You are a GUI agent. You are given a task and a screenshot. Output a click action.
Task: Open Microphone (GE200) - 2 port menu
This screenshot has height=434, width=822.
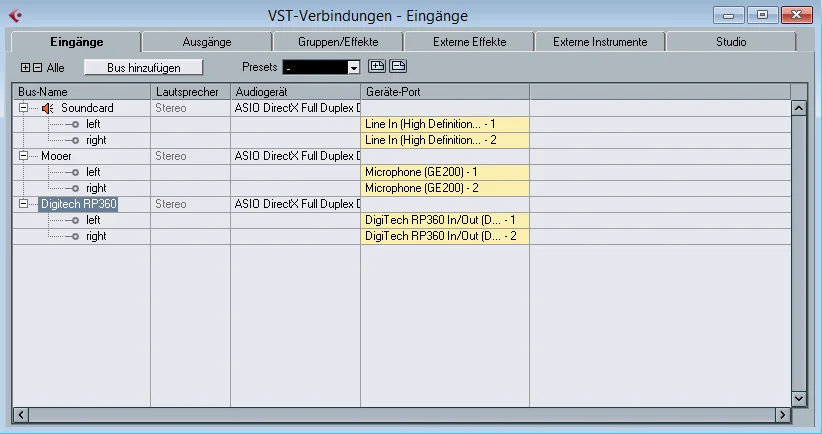[x=445, y=188]
